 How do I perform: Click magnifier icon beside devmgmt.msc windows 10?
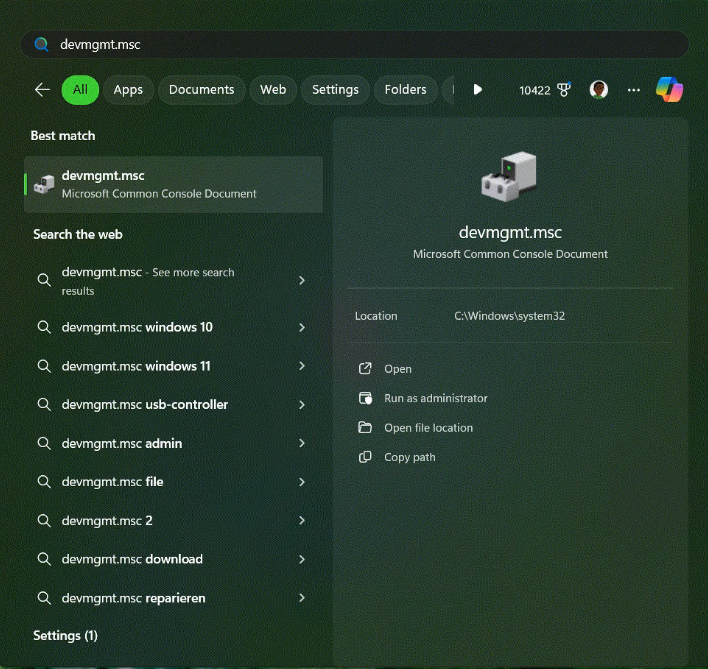[44, 327]
